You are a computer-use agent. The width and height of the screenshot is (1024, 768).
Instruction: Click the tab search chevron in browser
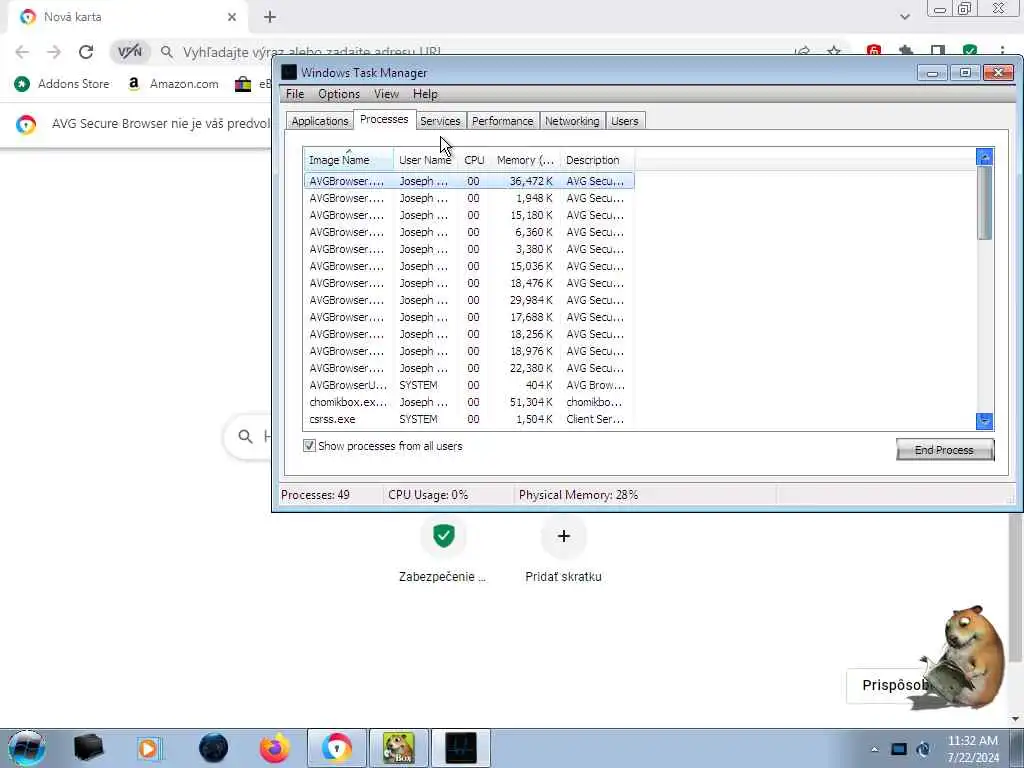coord(904,18)
